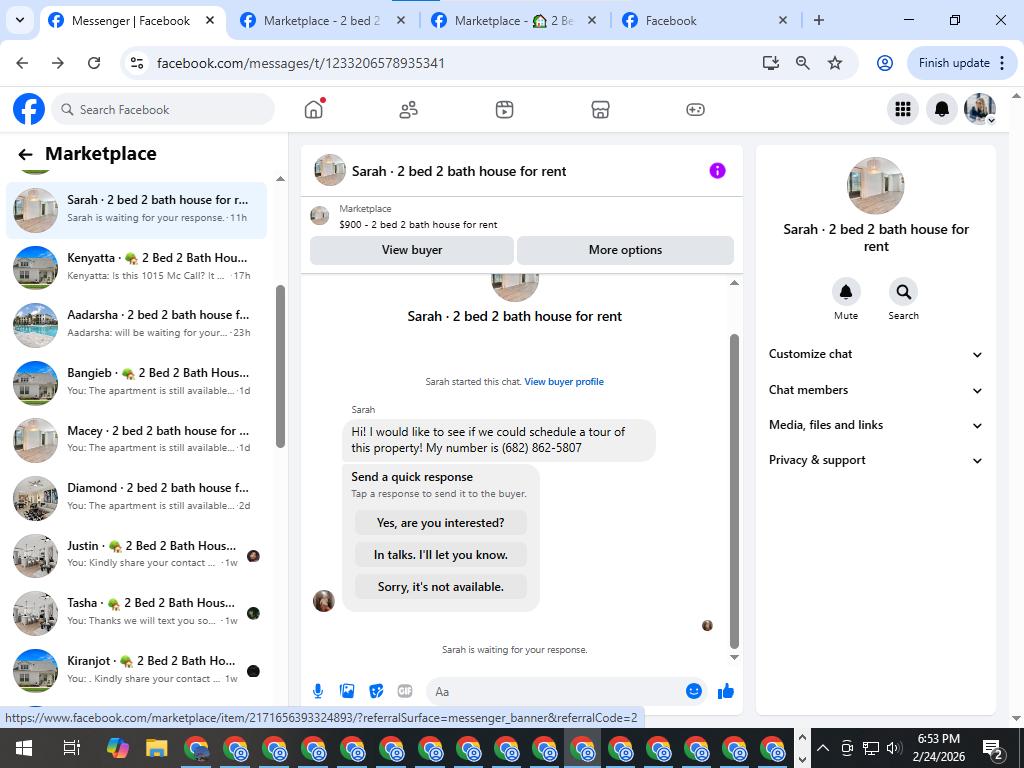
Task: Open the Facebook Home feed icon
Action: [x=314, y=109]
